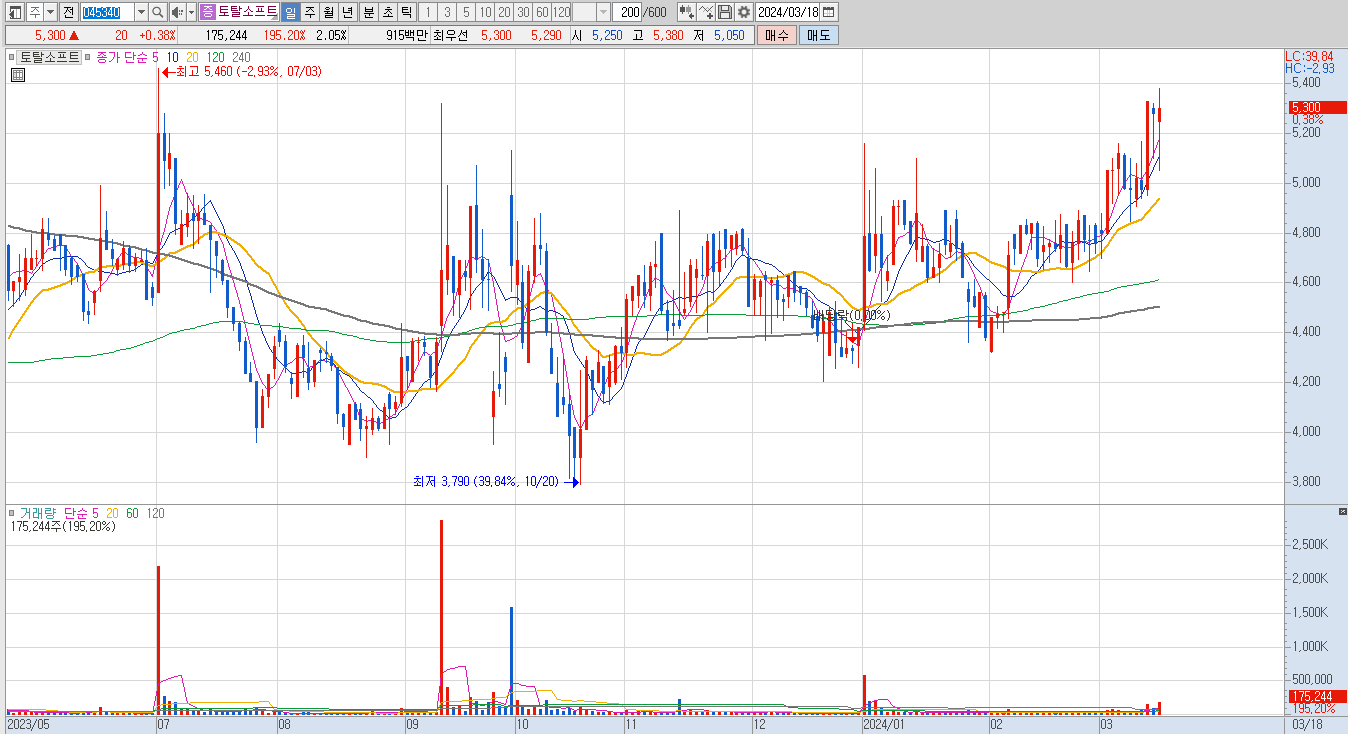The height and width of the screenshot is (734, 1348).
Task: Click the 2023/05 label on date axis
Action: [x=28, y=723]
